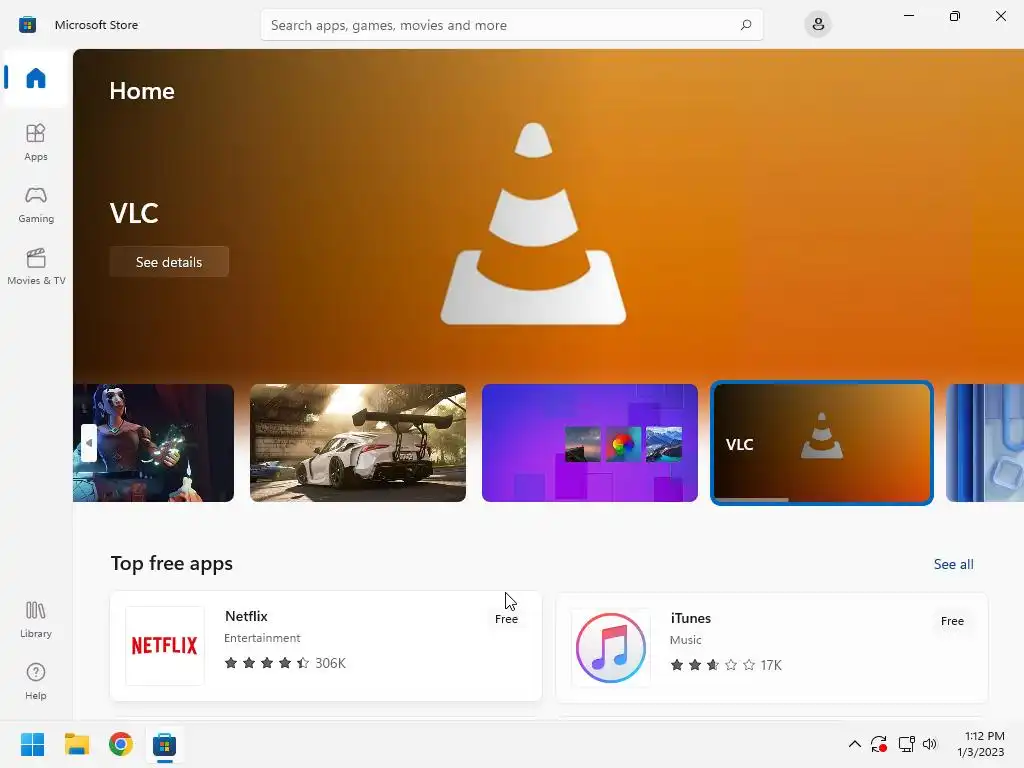Select the purple themes carousel thumbnail
Viewport: 1024px width, 768px height.
590,443
